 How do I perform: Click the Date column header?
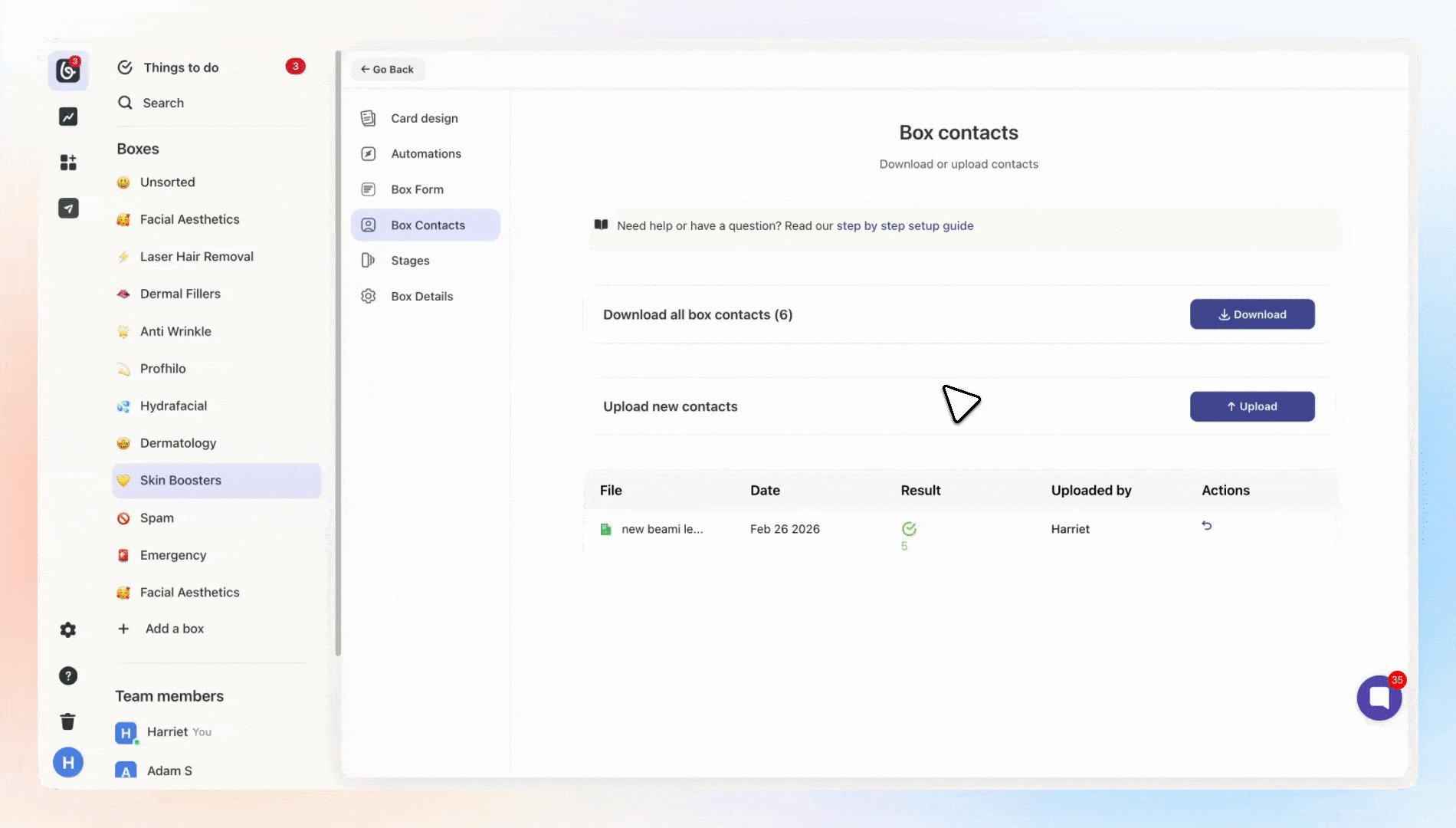[765, 491]
